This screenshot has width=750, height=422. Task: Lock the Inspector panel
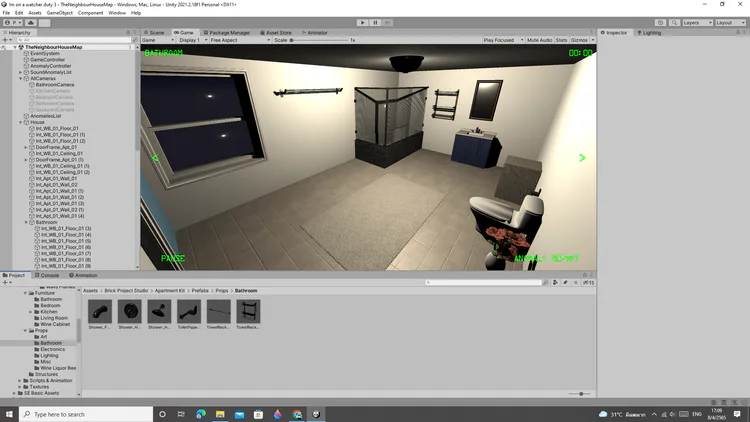(x=737, y=33)
